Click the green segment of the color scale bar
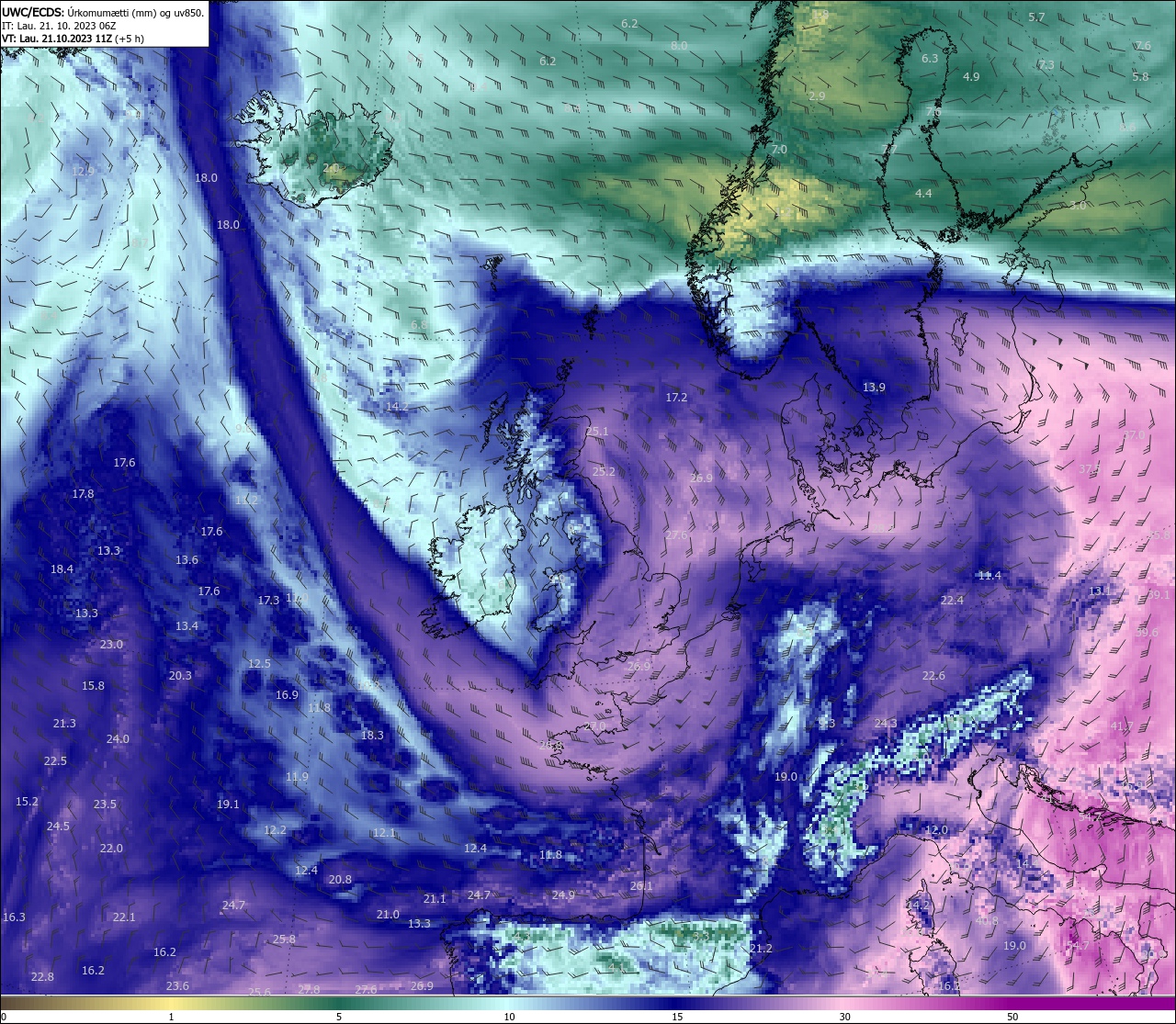This screenshot has width=1176, height=1024. coord(340,1003)
